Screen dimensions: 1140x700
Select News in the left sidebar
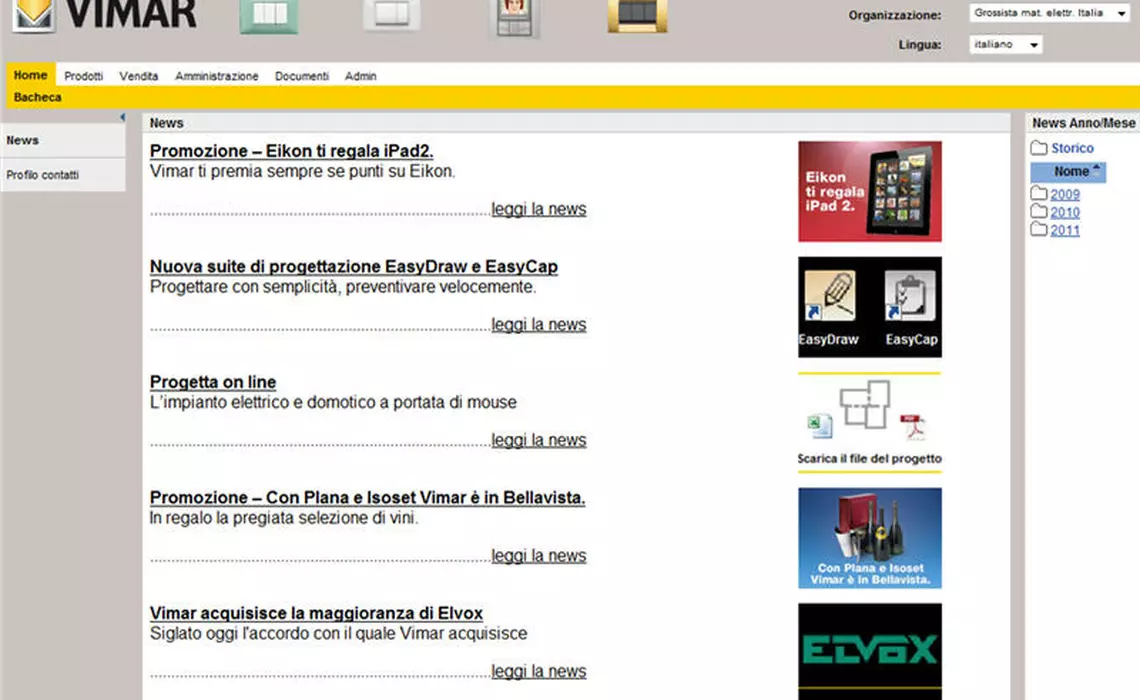(x=63, y=140)
